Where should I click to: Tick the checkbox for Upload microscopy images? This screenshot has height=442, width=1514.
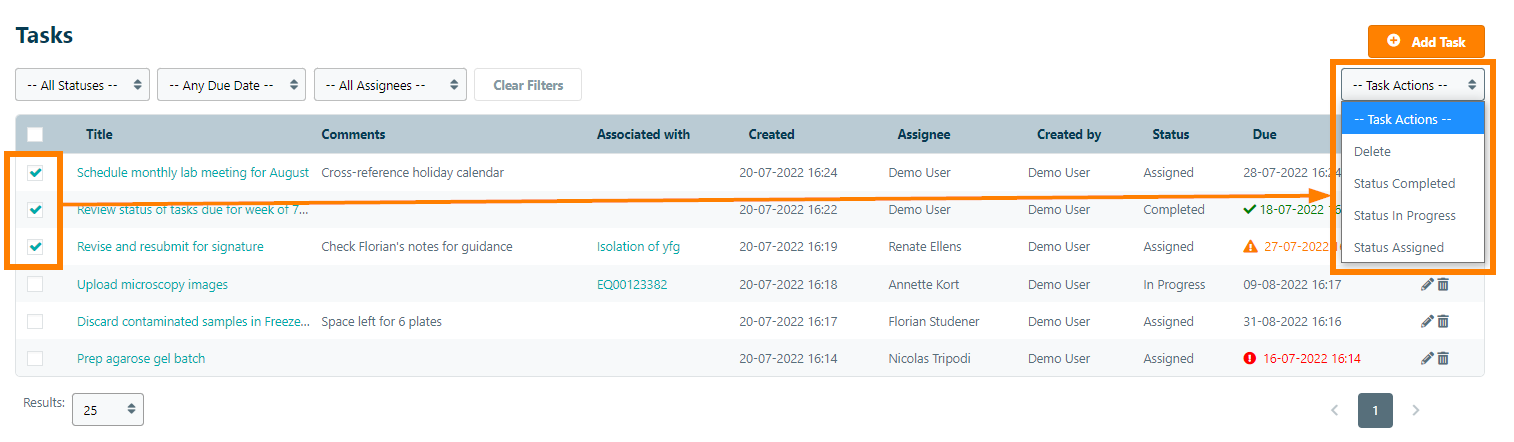click(35, 284)
